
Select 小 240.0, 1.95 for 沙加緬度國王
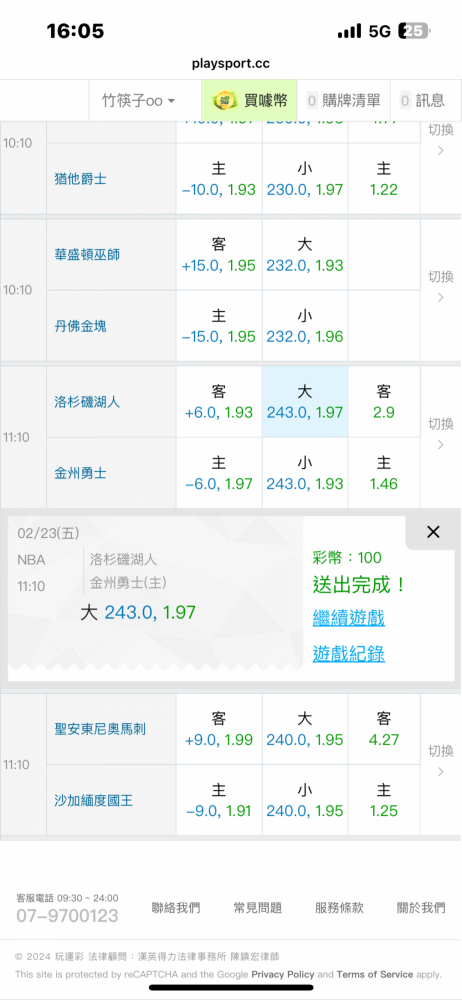pyautogui.click(x=305, y=800)
